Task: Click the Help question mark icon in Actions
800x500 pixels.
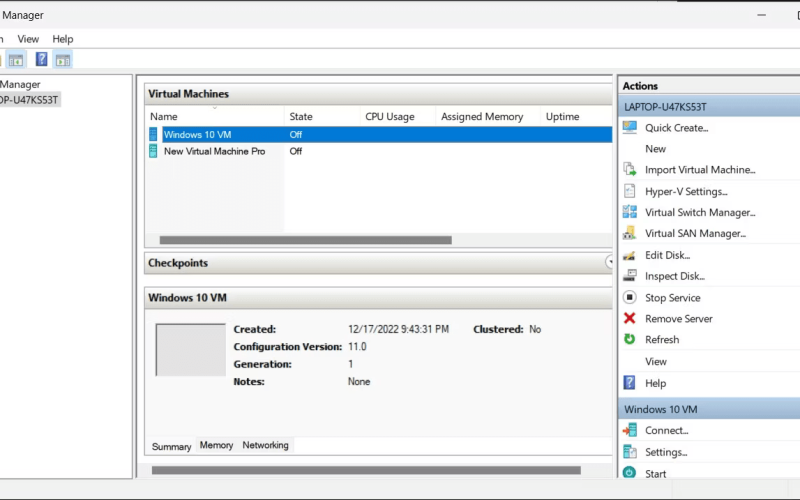Action: pyautogui.click(x=630, y=383)
